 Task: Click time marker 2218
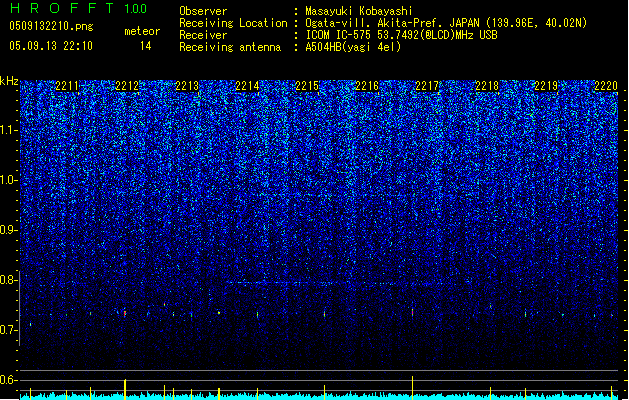click(487, 86)
